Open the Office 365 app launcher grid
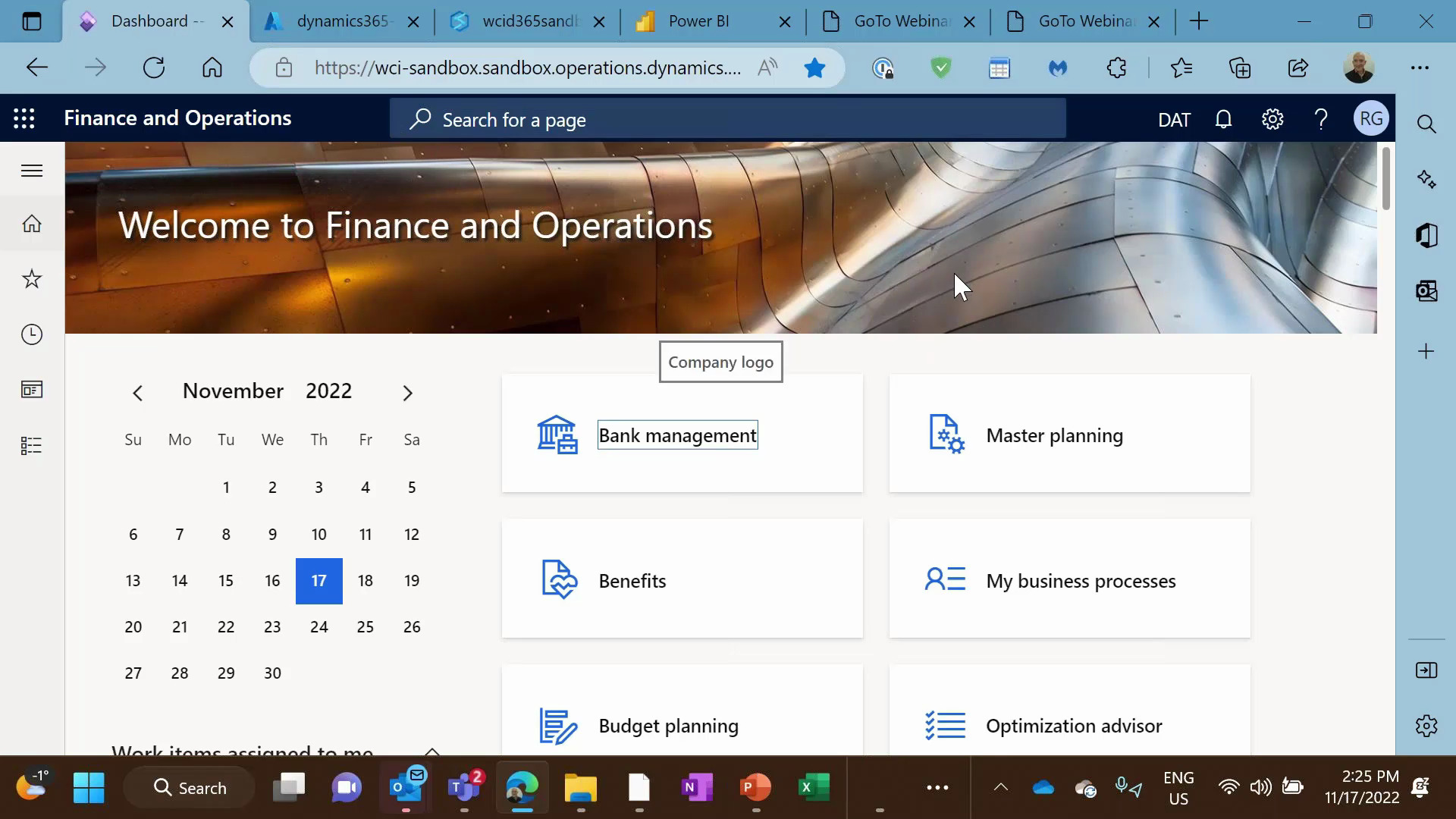 (x=24, y=118)
